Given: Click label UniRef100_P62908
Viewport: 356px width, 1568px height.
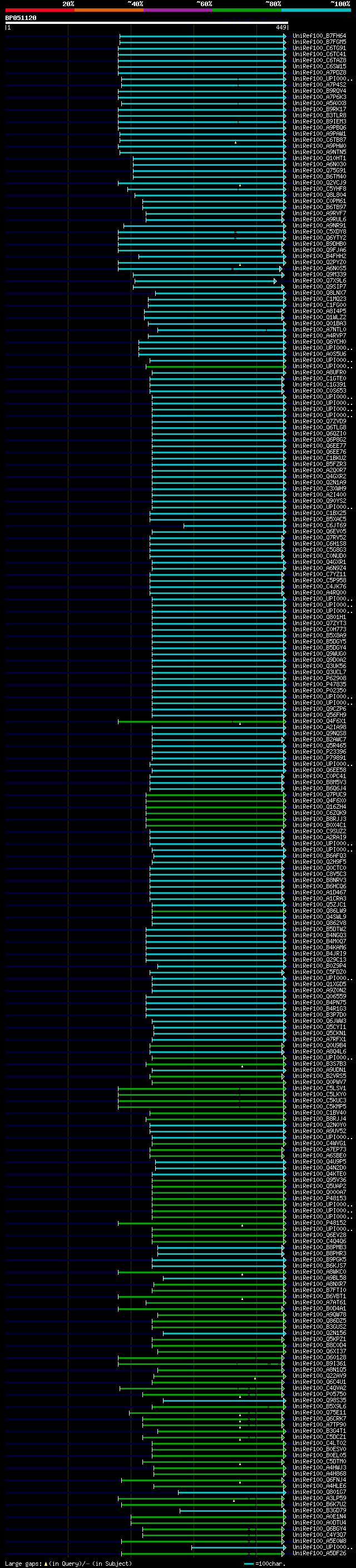Looking at the screenshot, I should (319, 678).
